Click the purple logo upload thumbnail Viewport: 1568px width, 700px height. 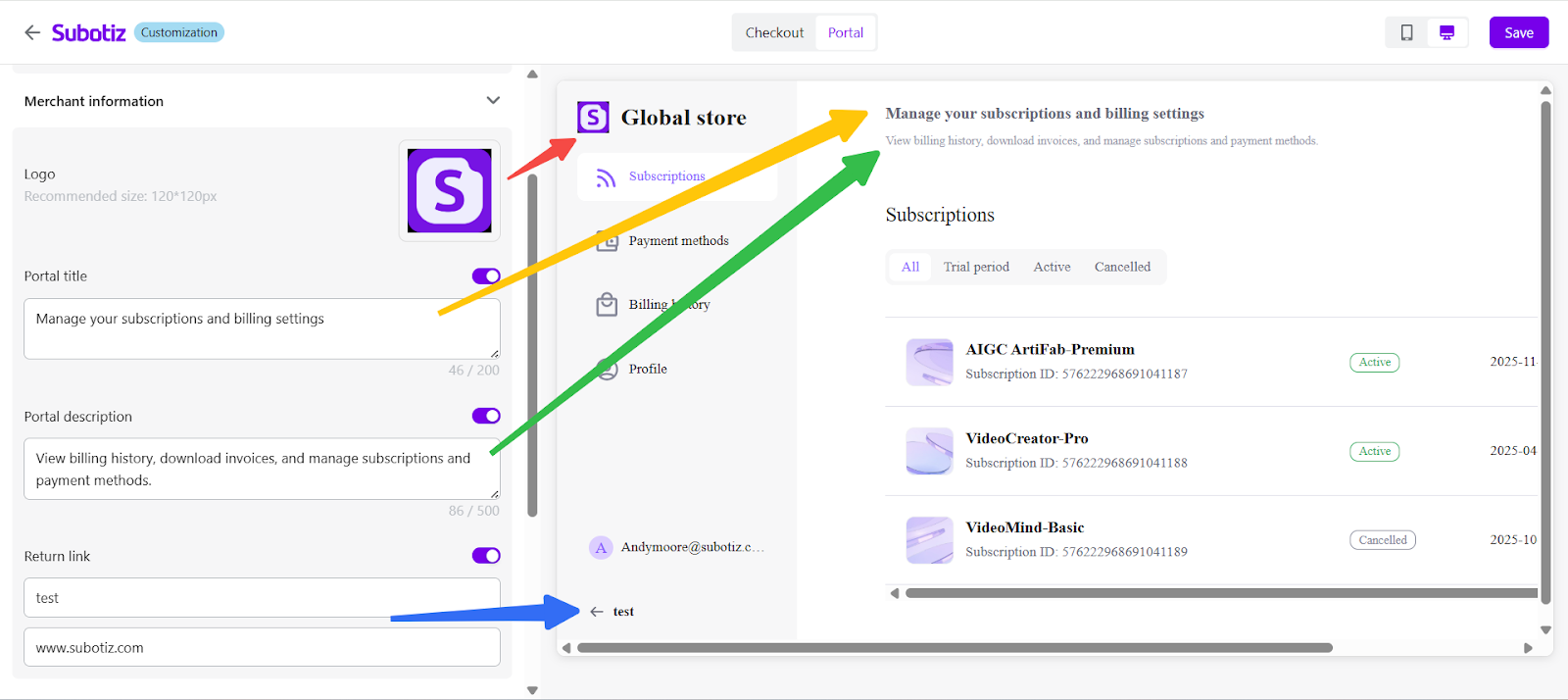coord(449,190)
